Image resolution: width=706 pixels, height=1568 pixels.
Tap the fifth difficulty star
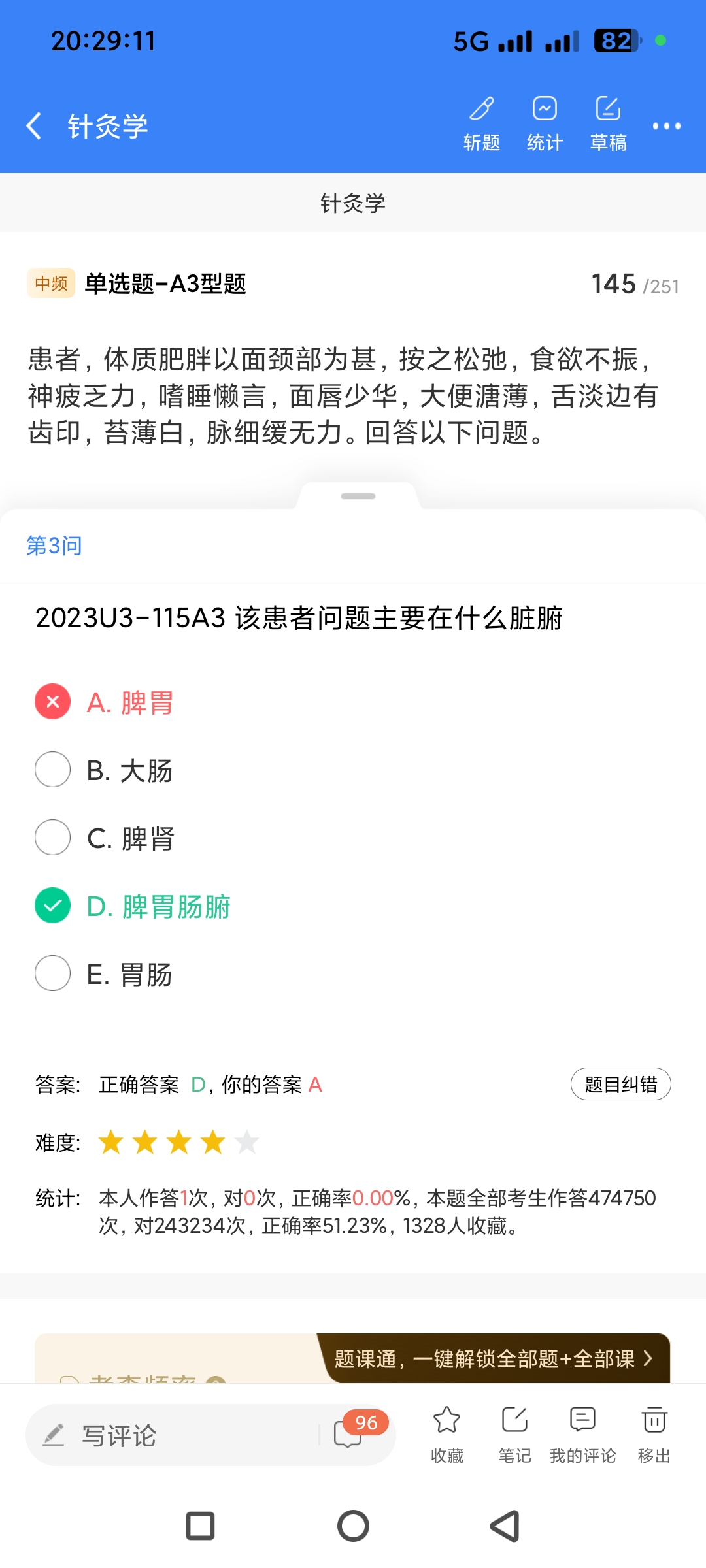(x=247, y=1143)
